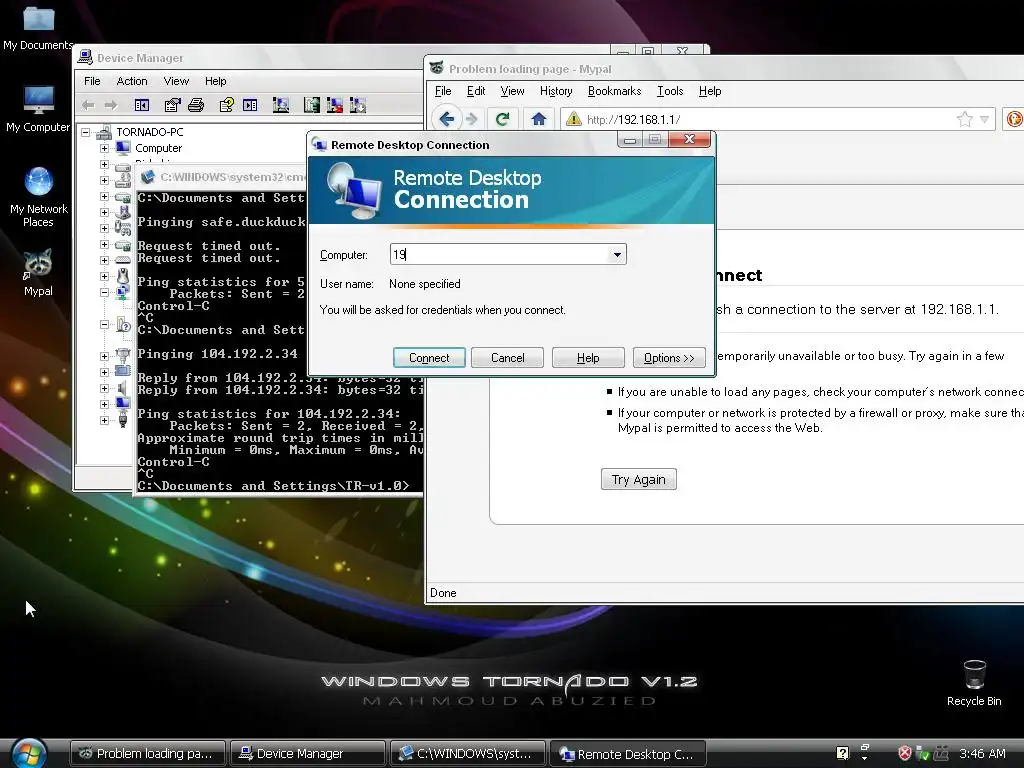Click the Windows Start orb

coord(28,752)
